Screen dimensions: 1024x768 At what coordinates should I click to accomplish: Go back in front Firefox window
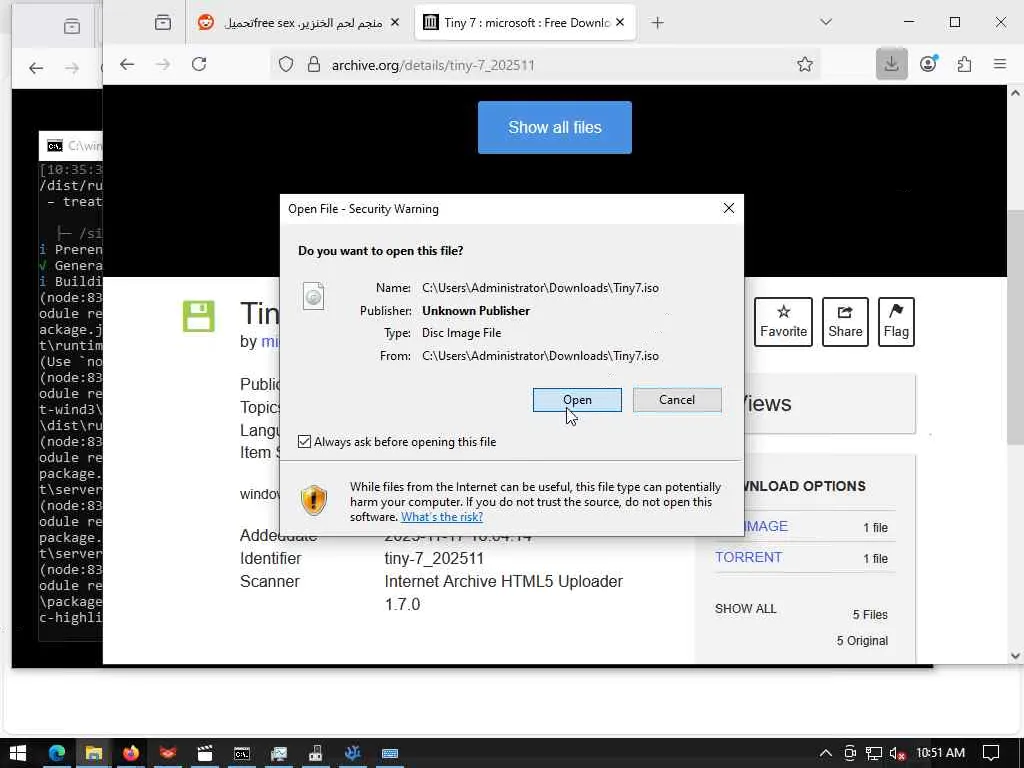(x=127, y=64)
